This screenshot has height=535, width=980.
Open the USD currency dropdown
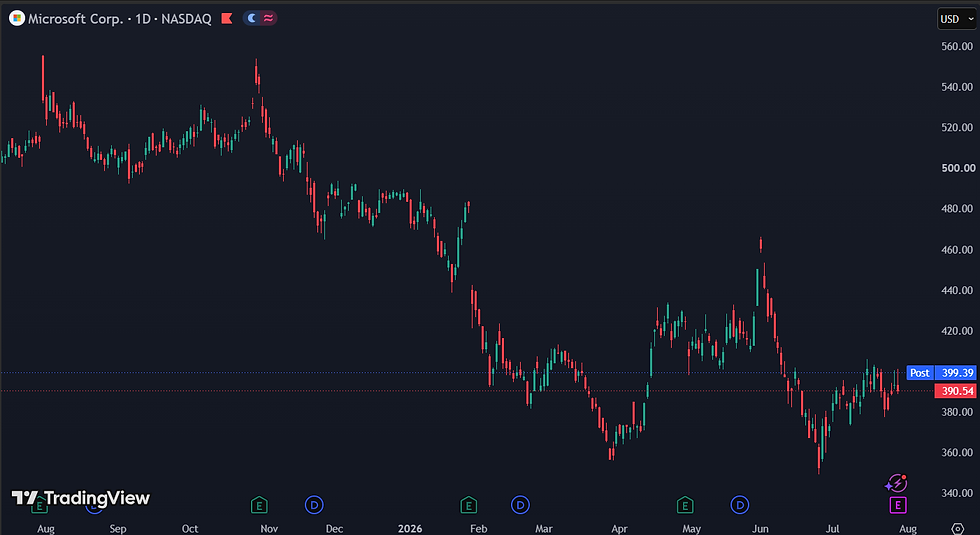(957, 19)
